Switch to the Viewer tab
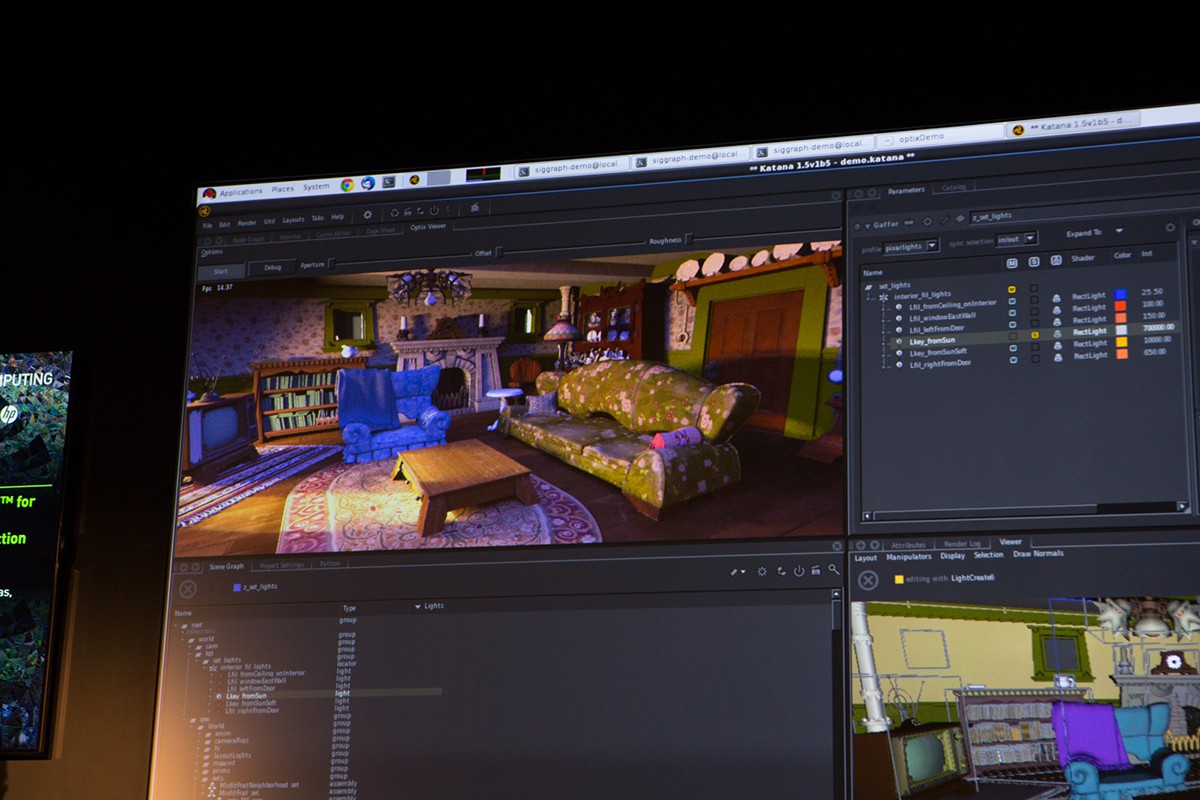 (x=1010, y=542)
